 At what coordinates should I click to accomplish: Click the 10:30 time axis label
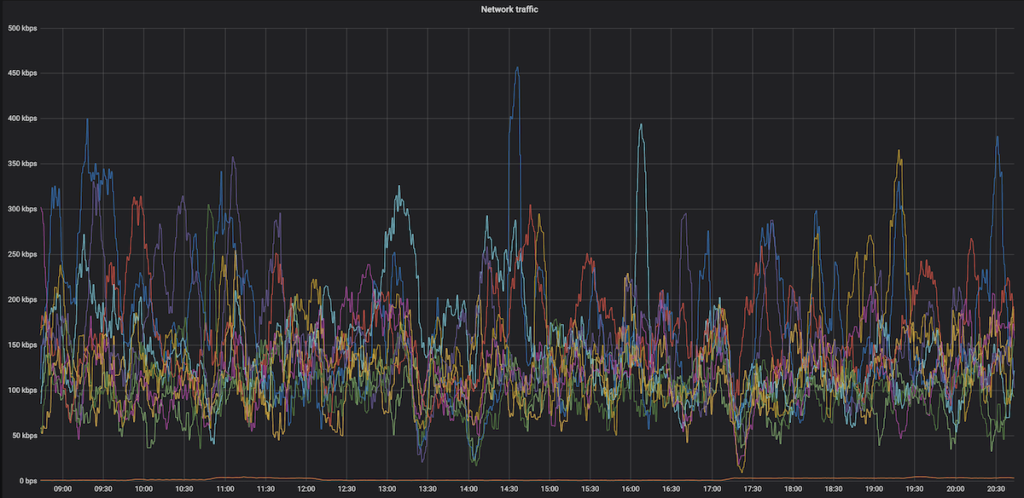coord(184,489)
